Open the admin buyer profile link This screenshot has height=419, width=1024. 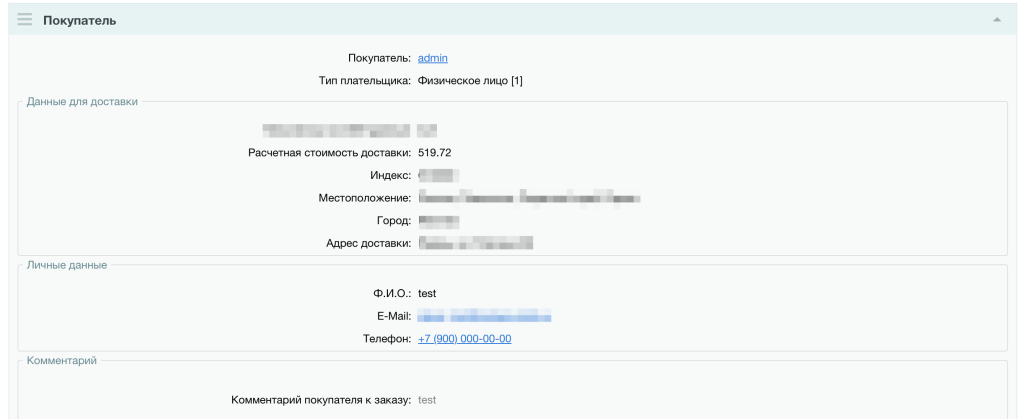pos(432,59)
